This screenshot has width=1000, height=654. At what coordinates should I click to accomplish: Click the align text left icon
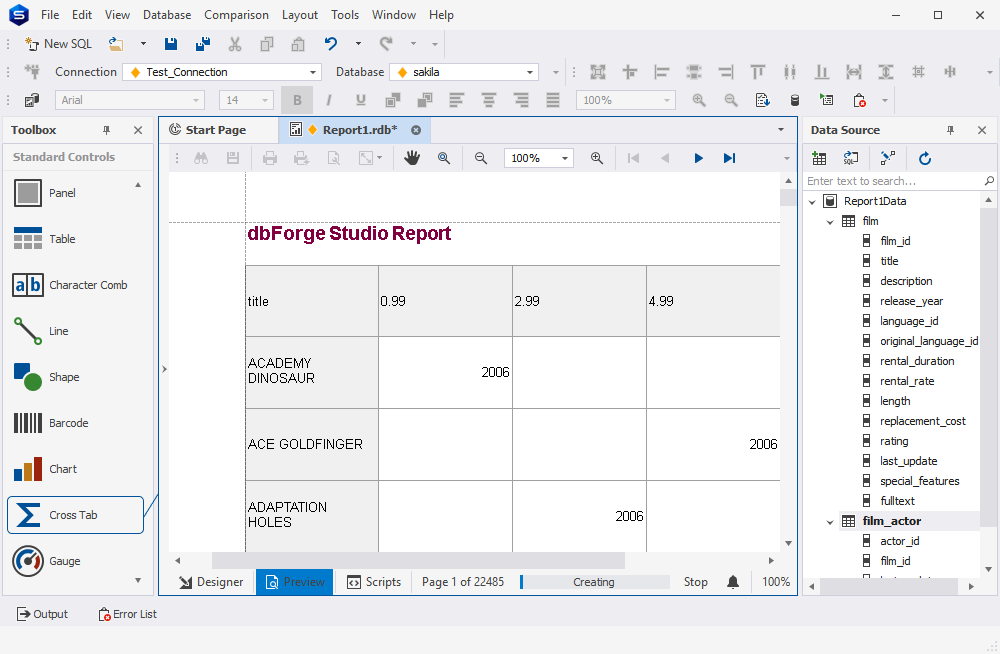click(457, 100)
